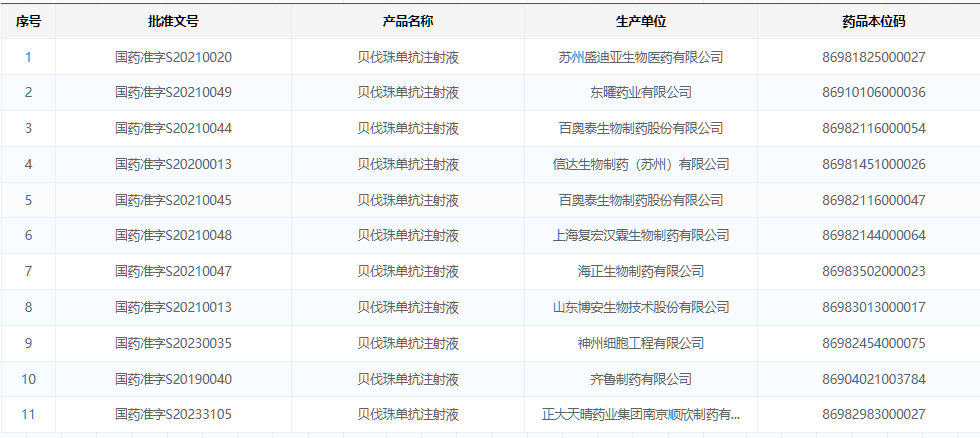Select the 药品本位码 column header
Image resolution: width=980 pixels, height=438 pixels.
[x=873, y=21]
